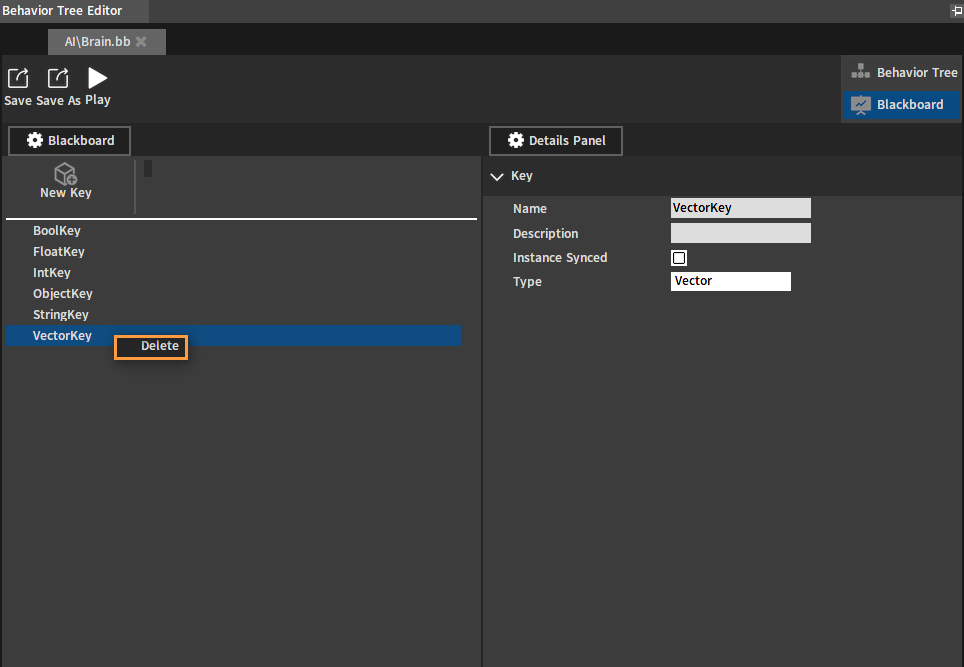Collapse the Key section
This screenshot has height=667, width=964.
(497, 176)
